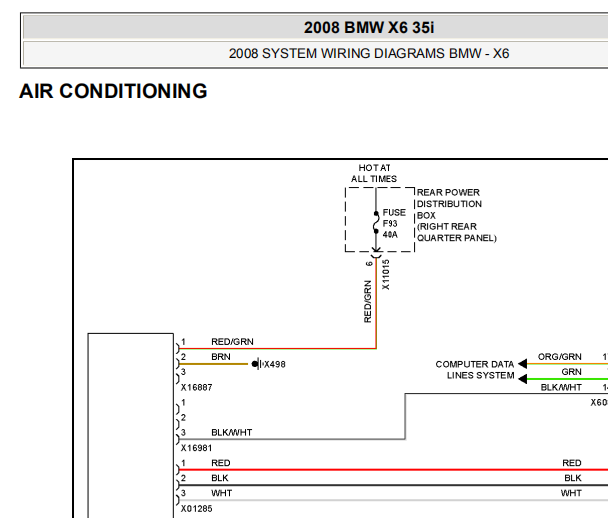Click arrowhead on the ORG/GRN wire

(x=522, y=364)
